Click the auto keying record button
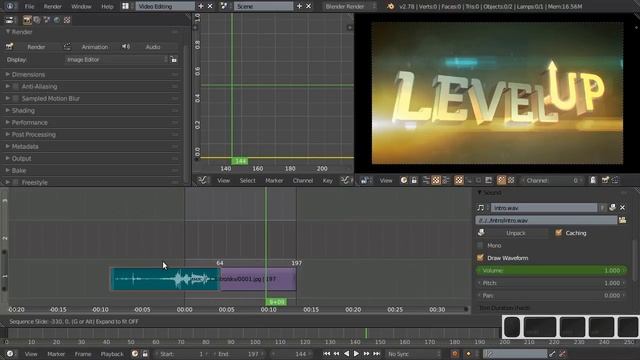640x360 pixels. coord(455,354)
